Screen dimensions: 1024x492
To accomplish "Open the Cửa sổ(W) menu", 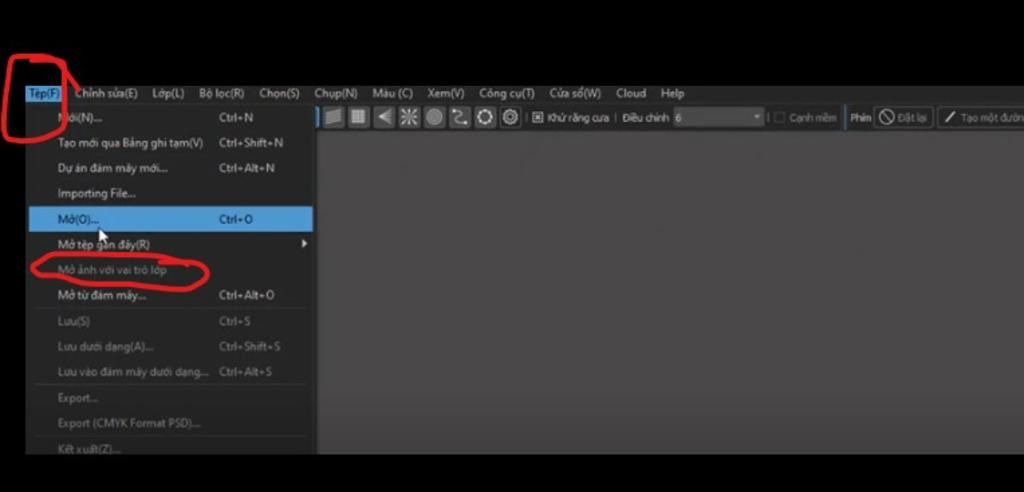I will pos(575,93).
